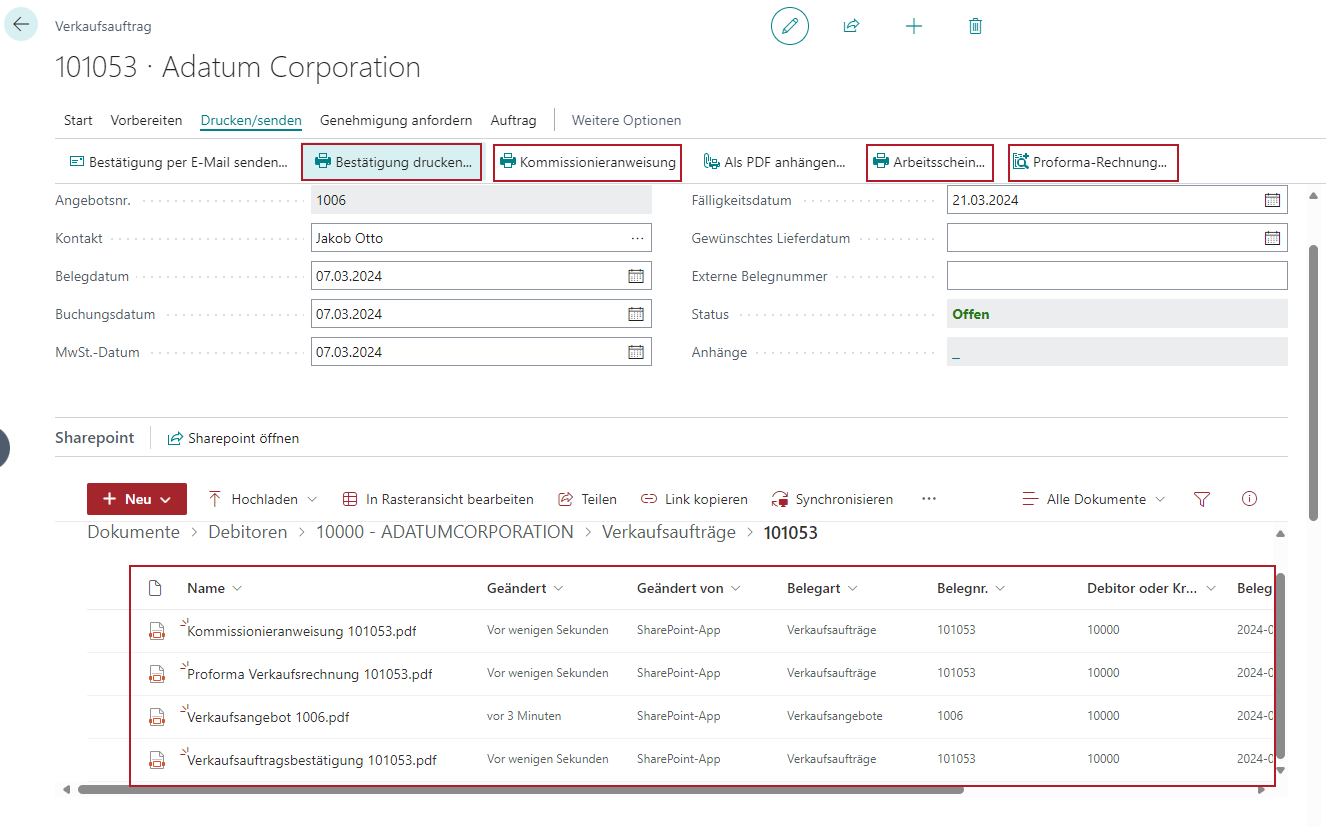Screen dimensions: 1326x827
Task: Click Teilen in the SharePoint toolbar
Action: pyautogui.click(x=587, y=499)
